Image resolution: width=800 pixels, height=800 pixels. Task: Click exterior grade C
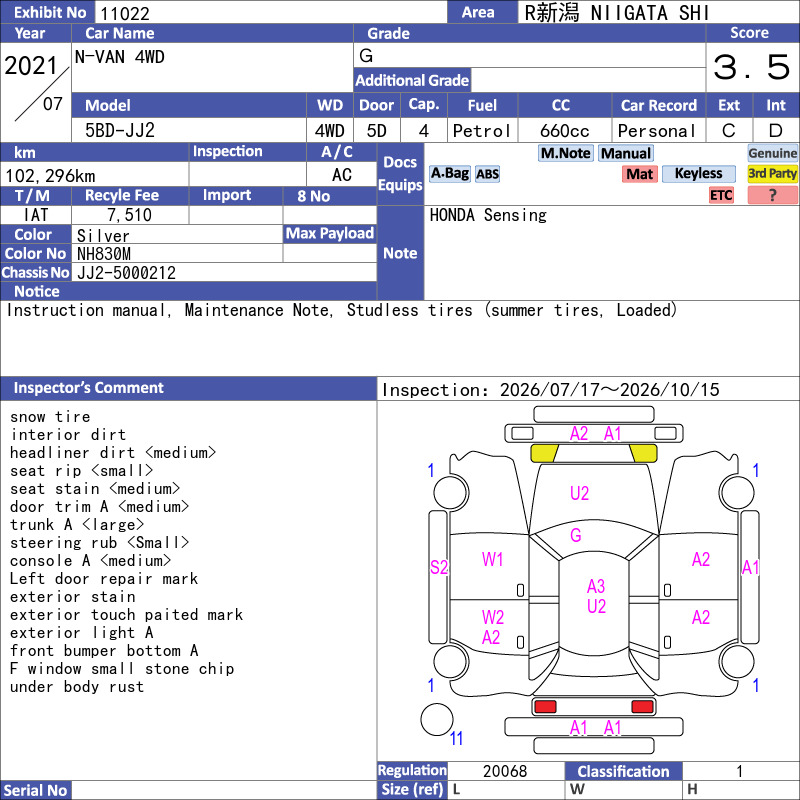coord(729,131)
